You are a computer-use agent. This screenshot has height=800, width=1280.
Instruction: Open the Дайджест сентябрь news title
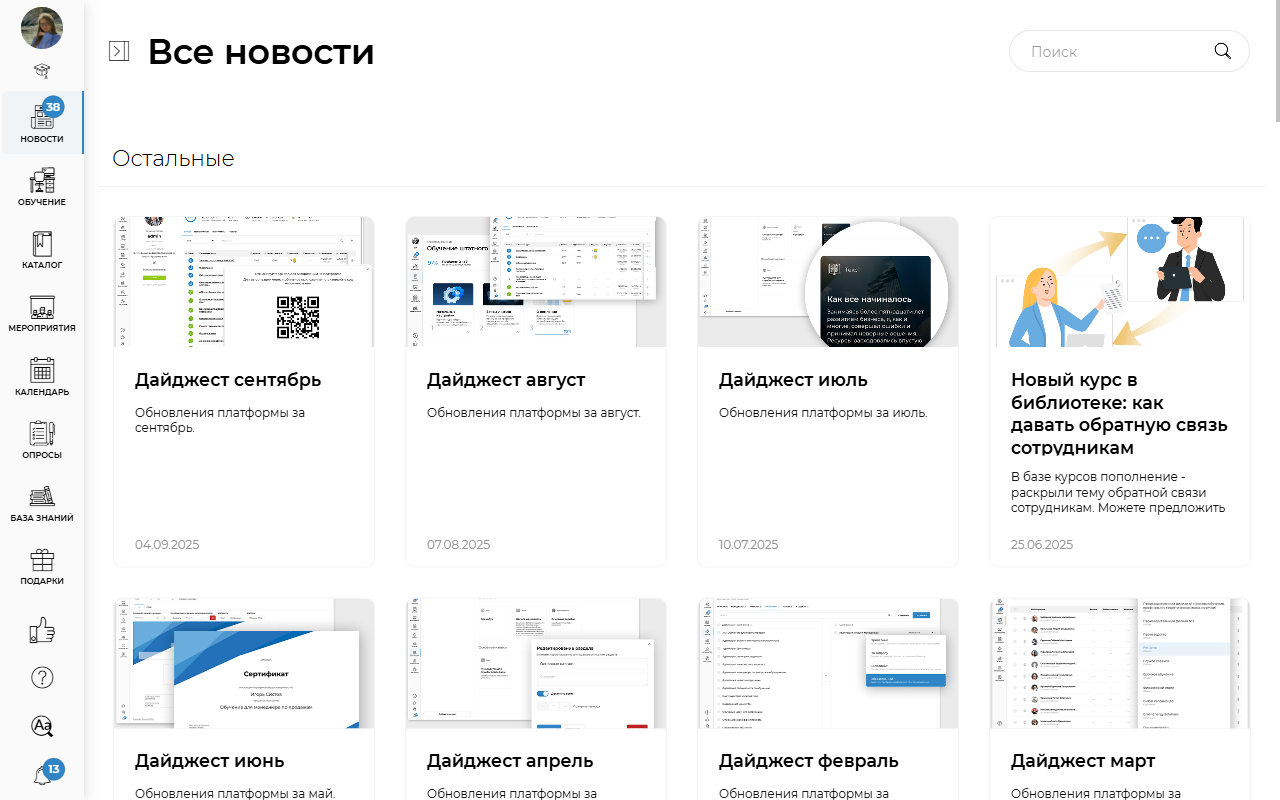(x=228, y=380)
